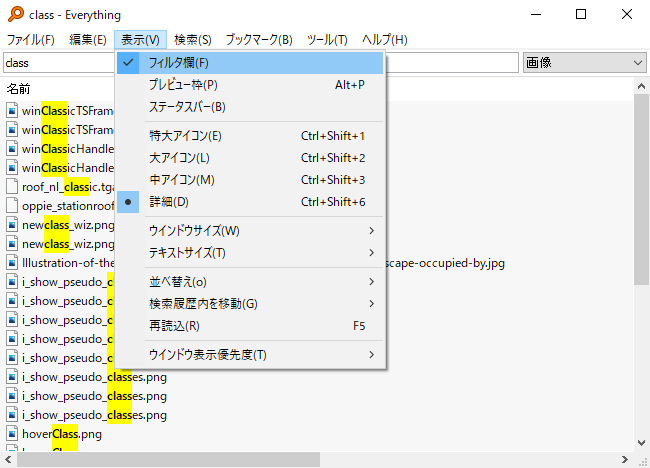Toggle ステータスバー(B) display
The height and width of the screenshot is (468, 650).
(x=250, y=107)
